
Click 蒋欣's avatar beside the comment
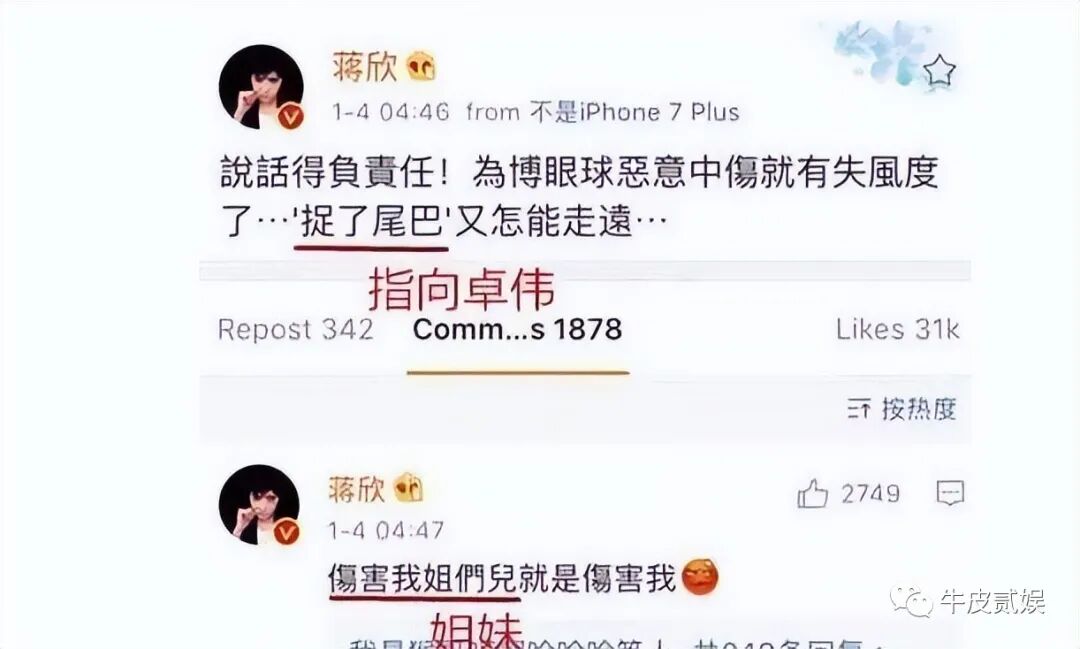coord(259,505)
